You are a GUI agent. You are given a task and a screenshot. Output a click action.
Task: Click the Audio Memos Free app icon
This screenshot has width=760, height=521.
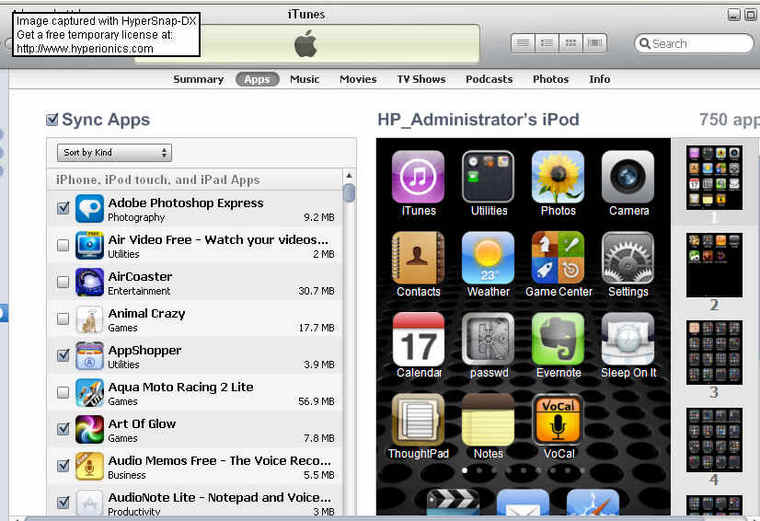[x=90, y=466]
